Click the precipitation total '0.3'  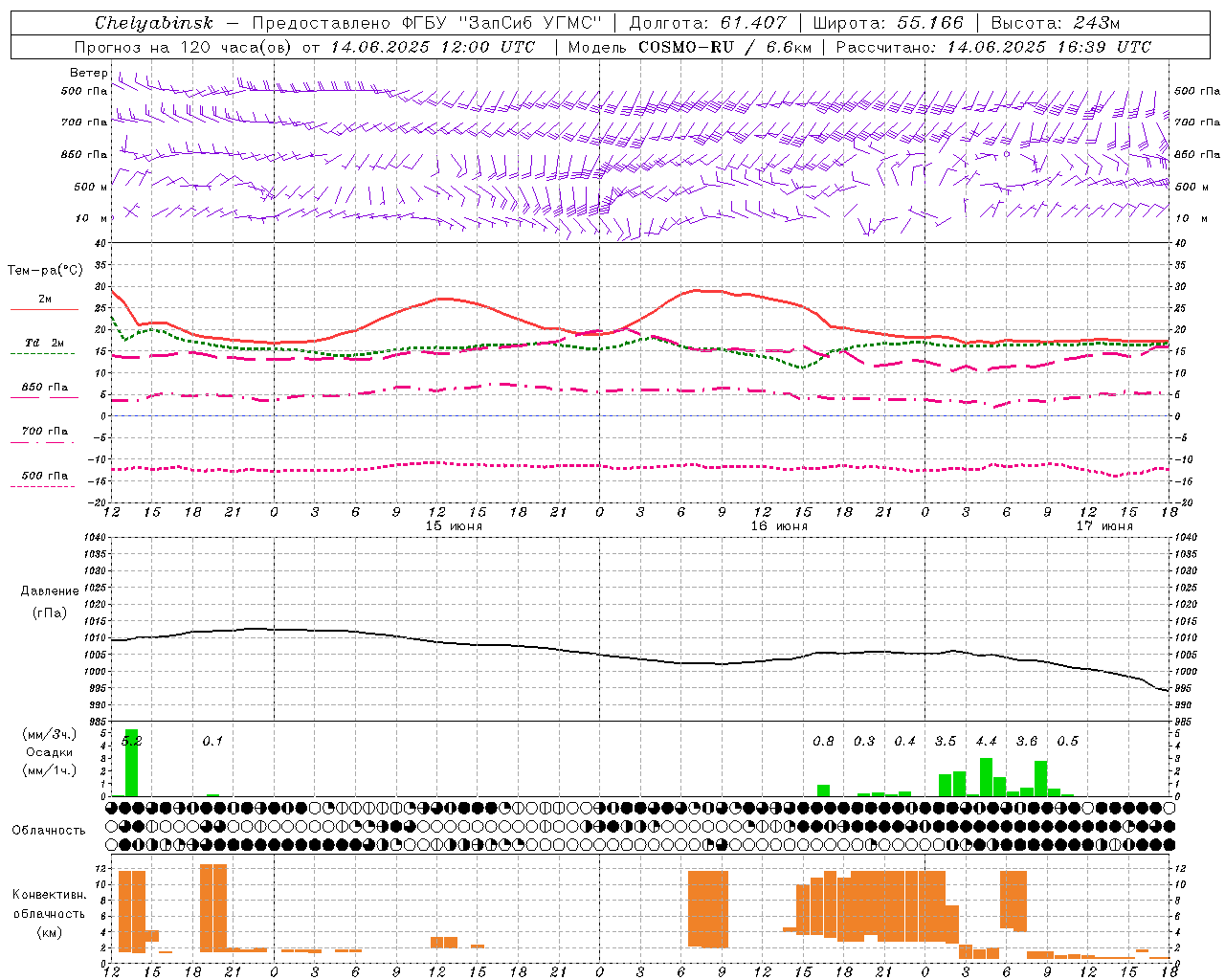(864, 741)
